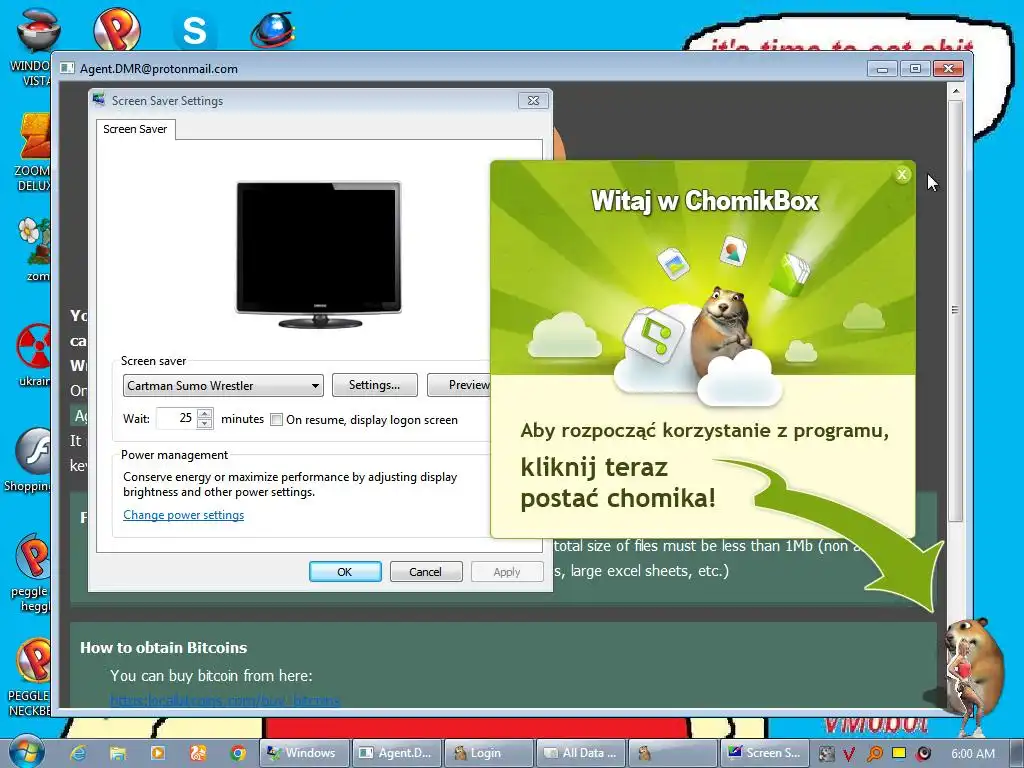
Task: Open screen saver Settings...
Action: (x=374, y=385)
